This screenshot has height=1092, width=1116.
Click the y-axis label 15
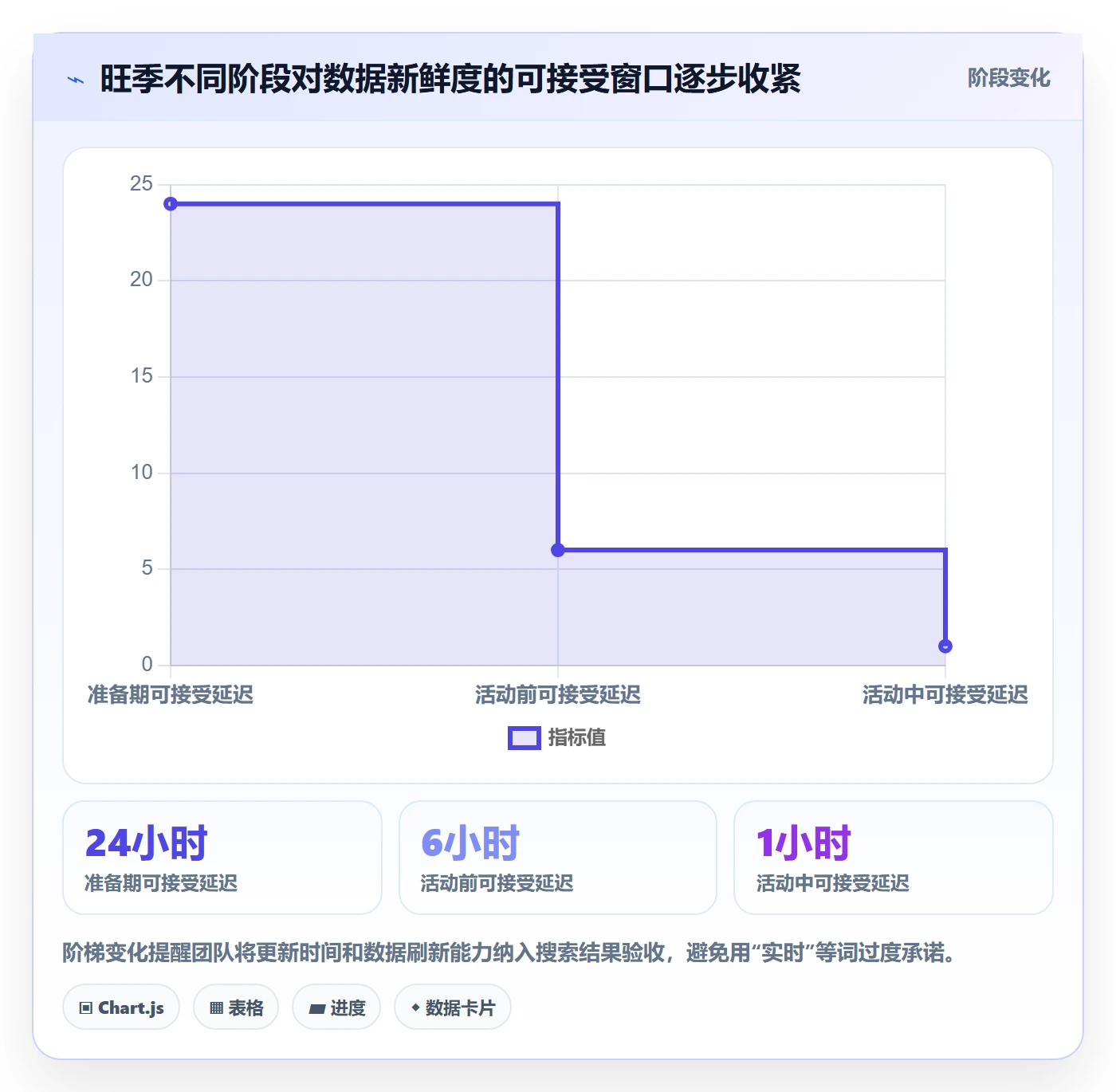141,376
